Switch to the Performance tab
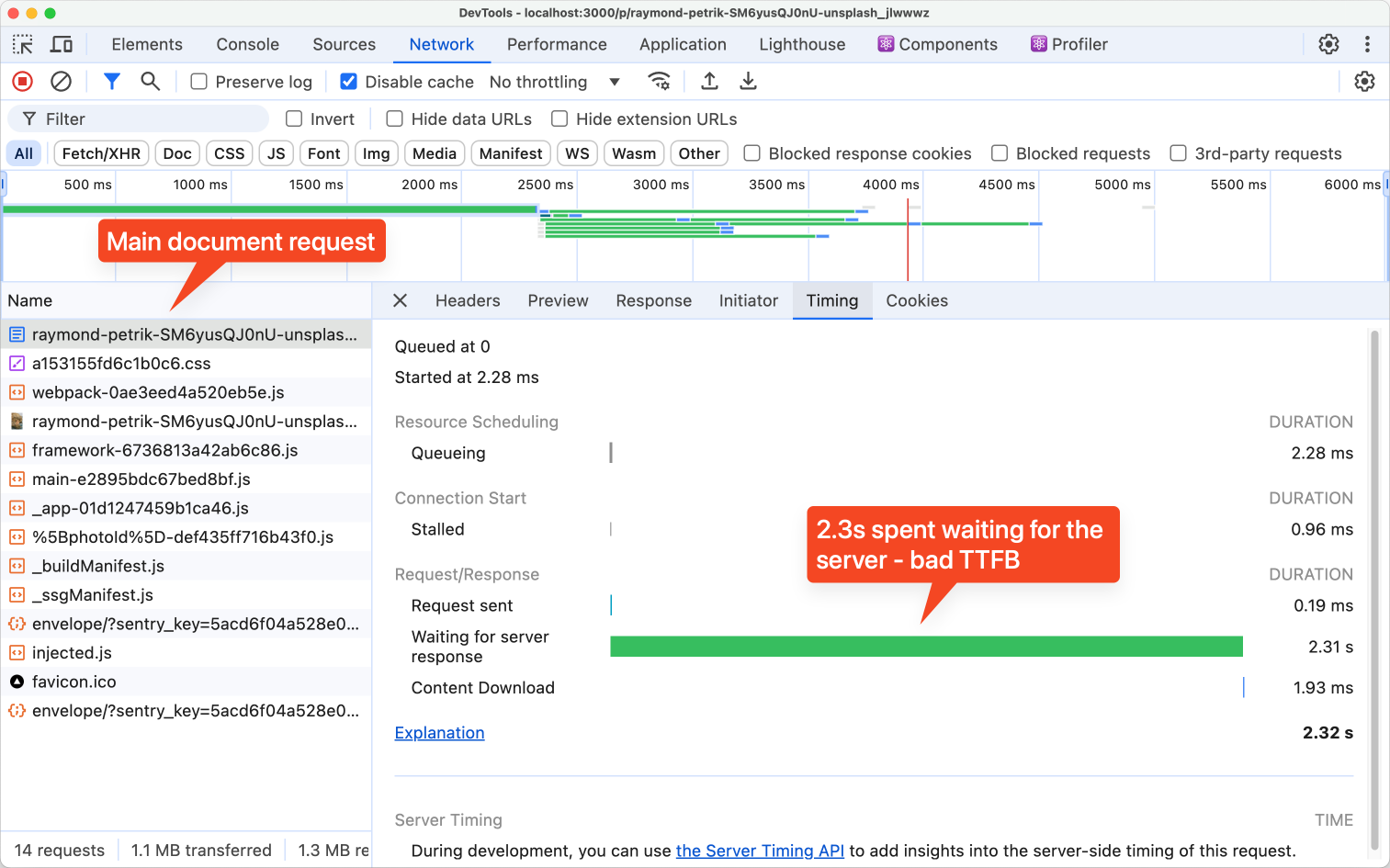 557,44
